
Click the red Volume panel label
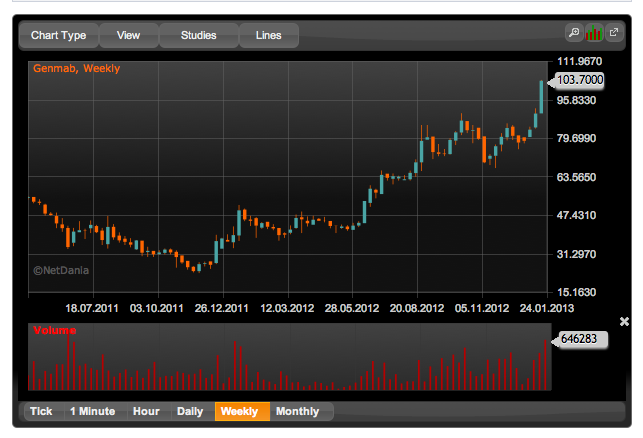coord(55,331)
